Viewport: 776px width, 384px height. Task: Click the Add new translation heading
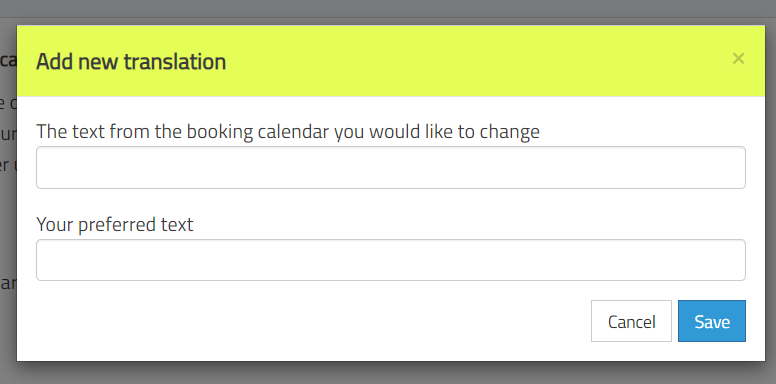(x=131, y=62)
